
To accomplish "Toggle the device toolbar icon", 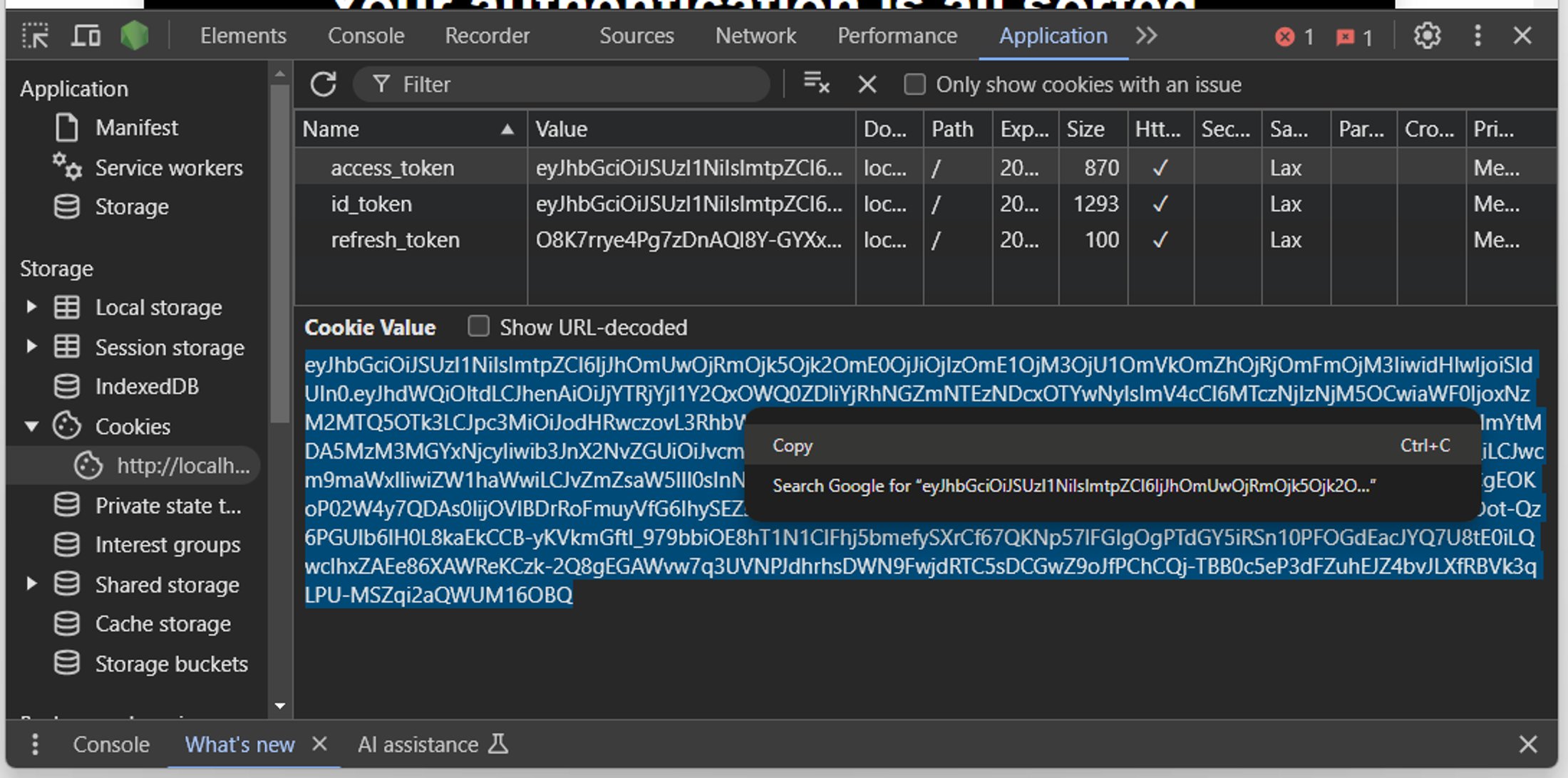I will (86, 36).
